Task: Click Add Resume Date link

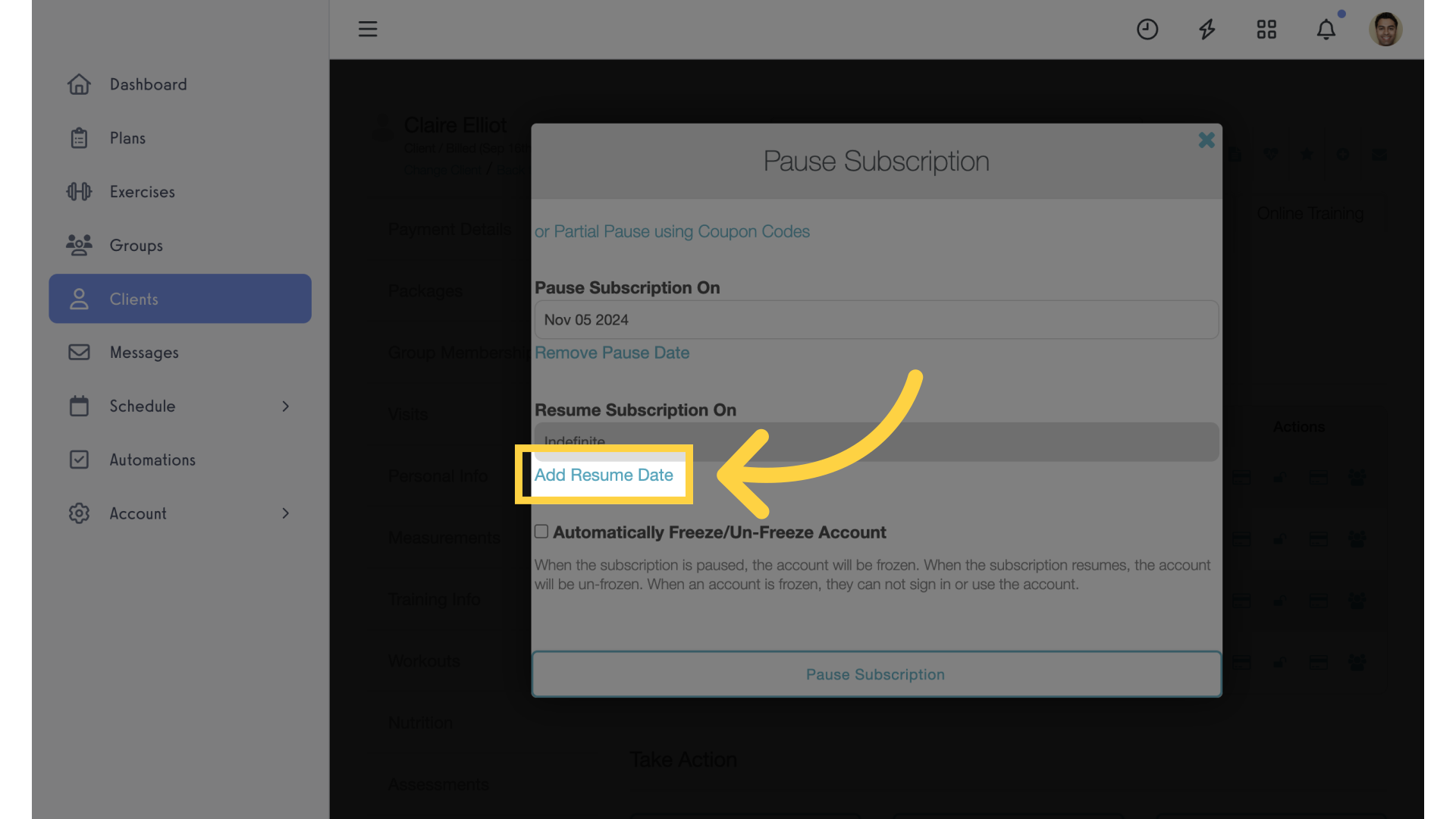Action: tap(603, 473)
